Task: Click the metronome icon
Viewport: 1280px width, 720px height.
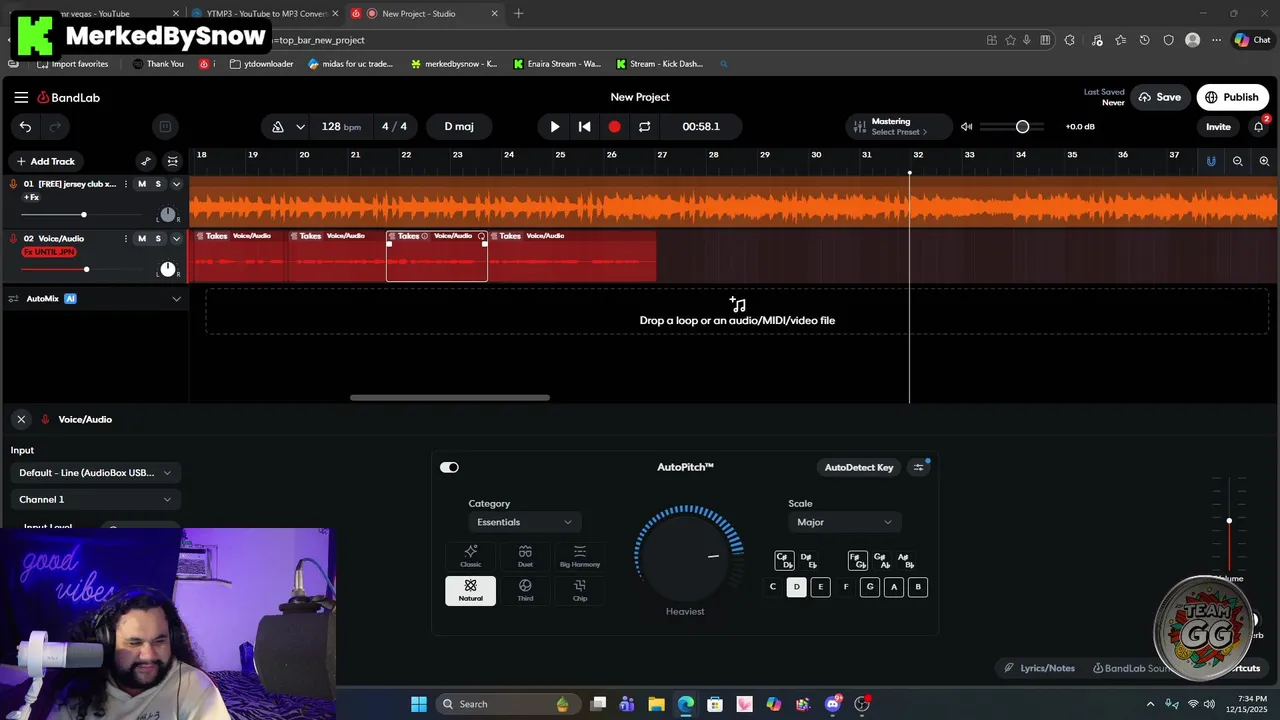Action: pyautogui.click(x=277, y=127)
